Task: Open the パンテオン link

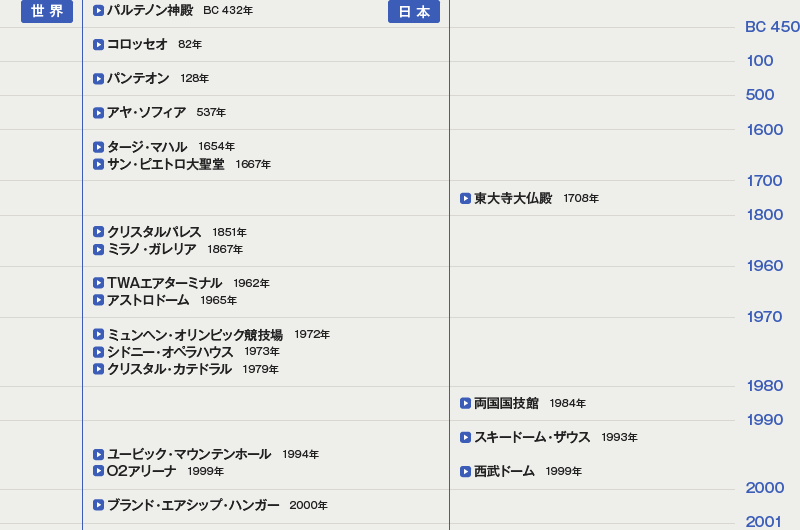Action: pyautogui.click(x=138, y=79)
